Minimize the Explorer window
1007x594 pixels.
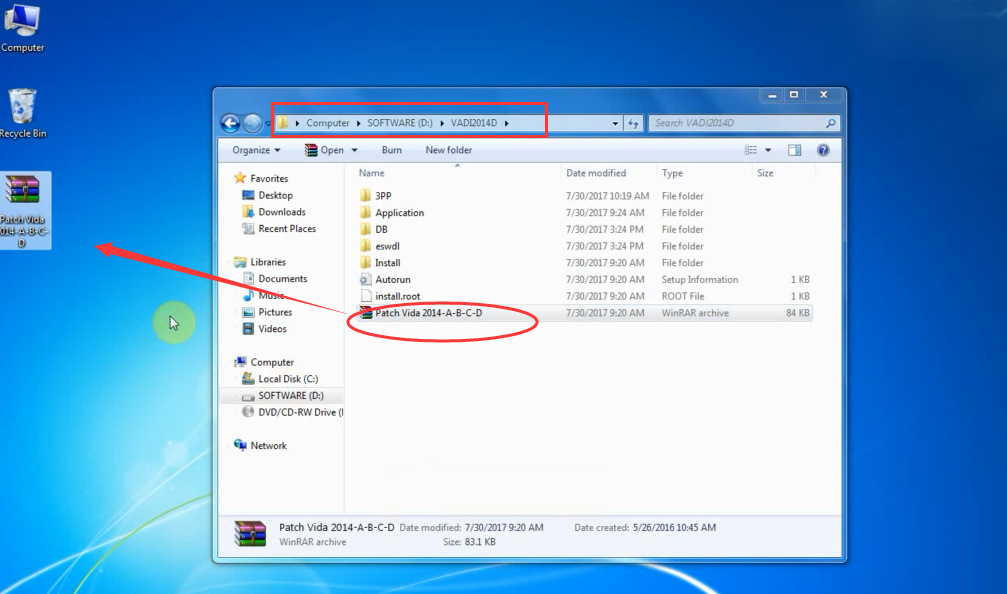point(773,95)
